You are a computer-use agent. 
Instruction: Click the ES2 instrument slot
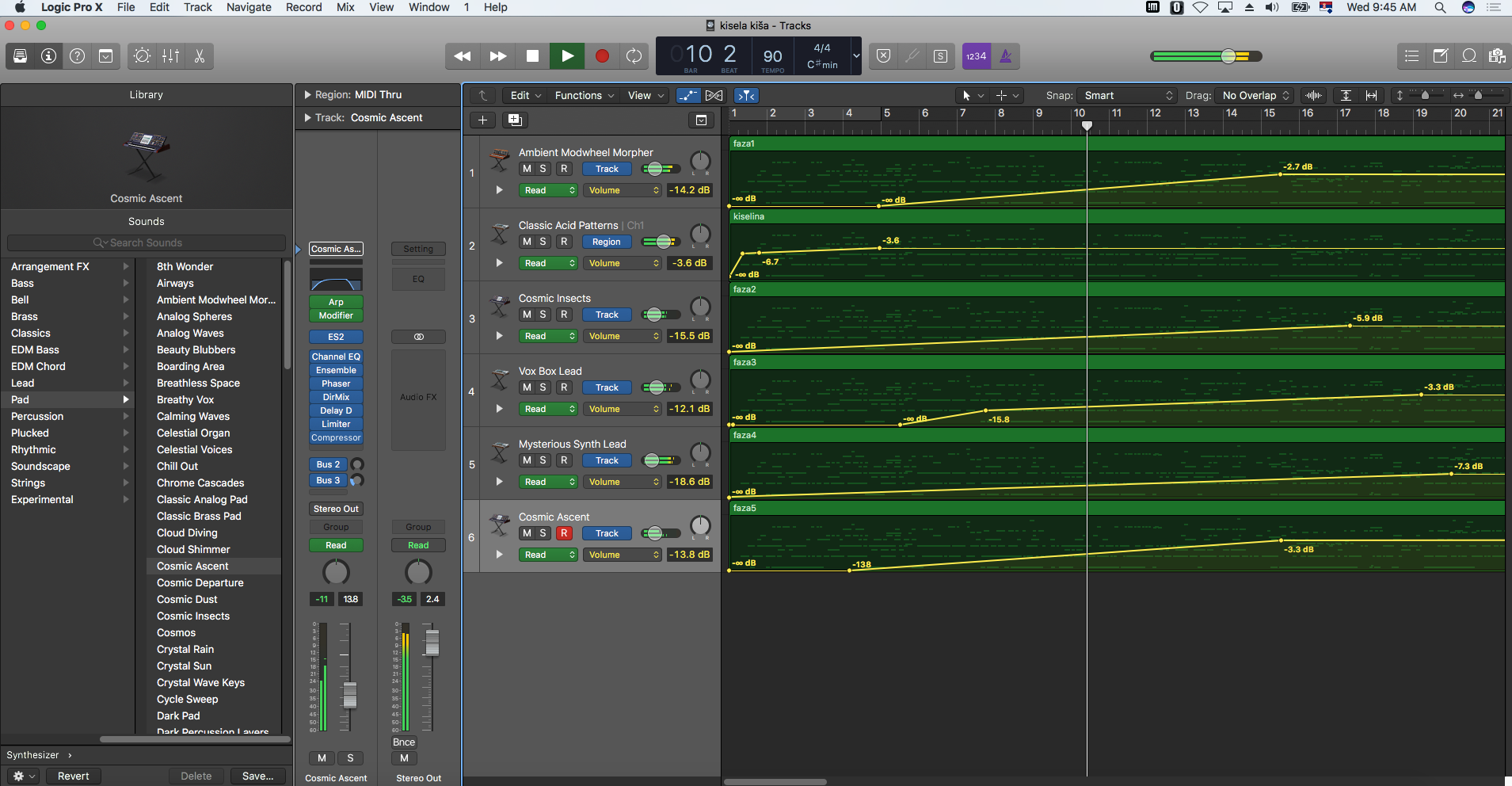pos(336,337)
